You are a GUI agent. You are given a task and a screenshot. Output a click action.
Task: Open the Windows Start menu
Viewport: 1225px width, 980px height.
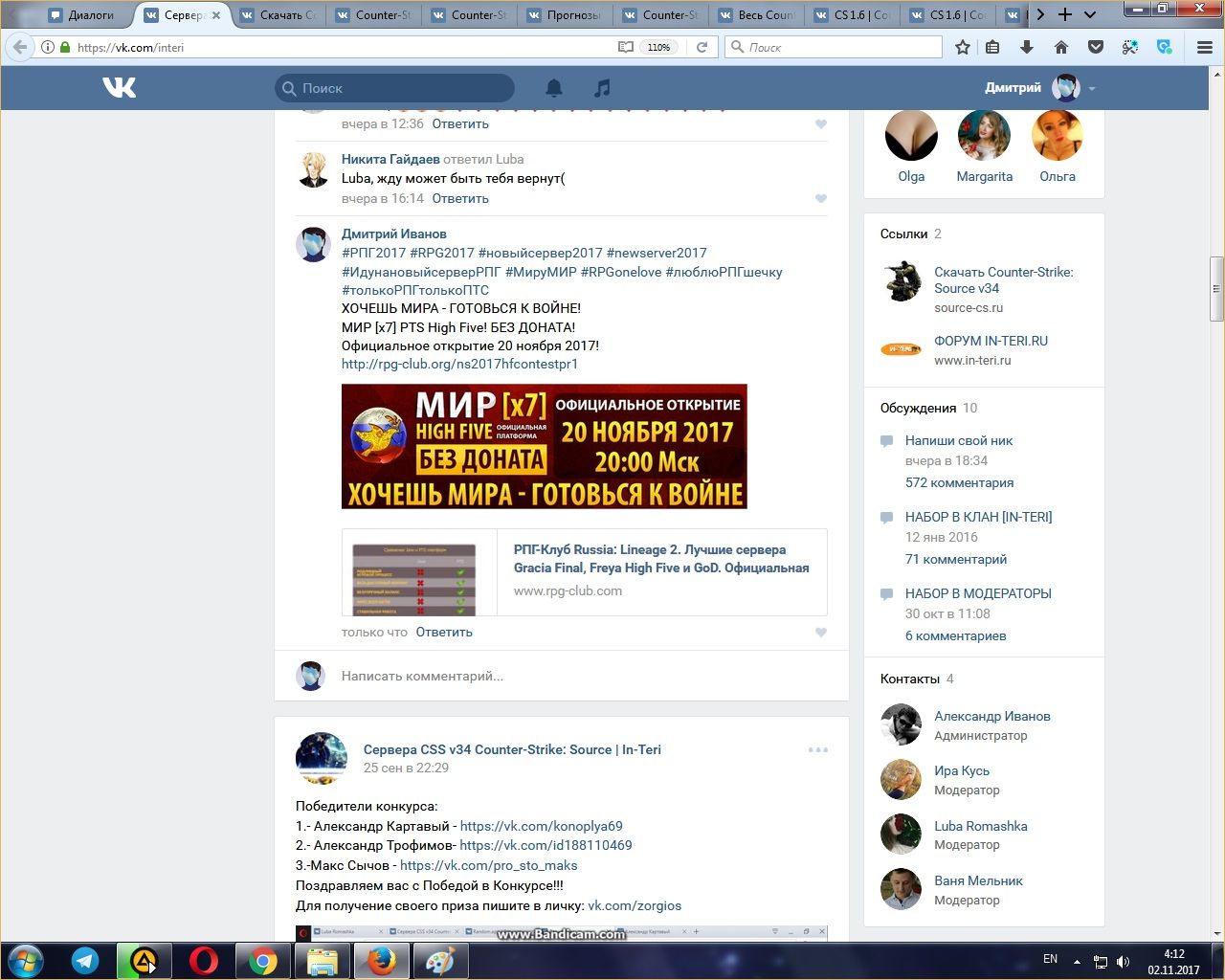[x=24, y=961]
